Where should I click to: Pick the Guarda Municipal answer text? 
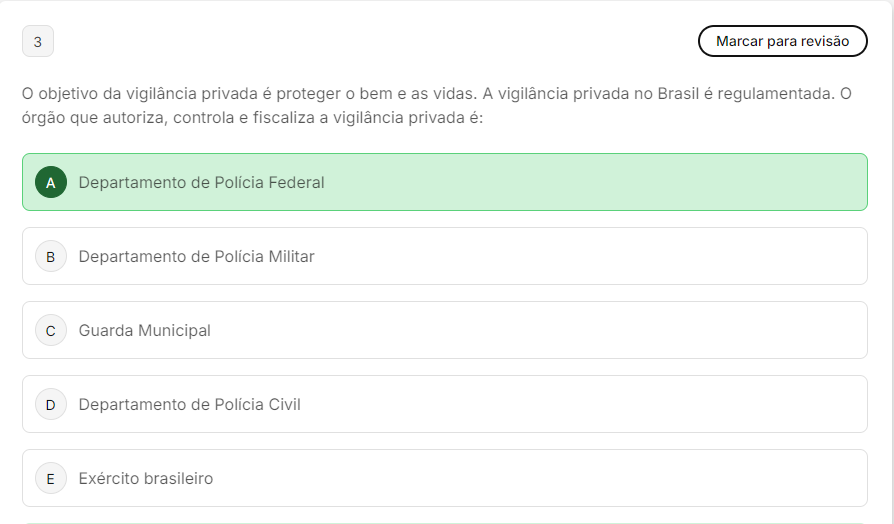pyautogui.click(x=144, y=330)
